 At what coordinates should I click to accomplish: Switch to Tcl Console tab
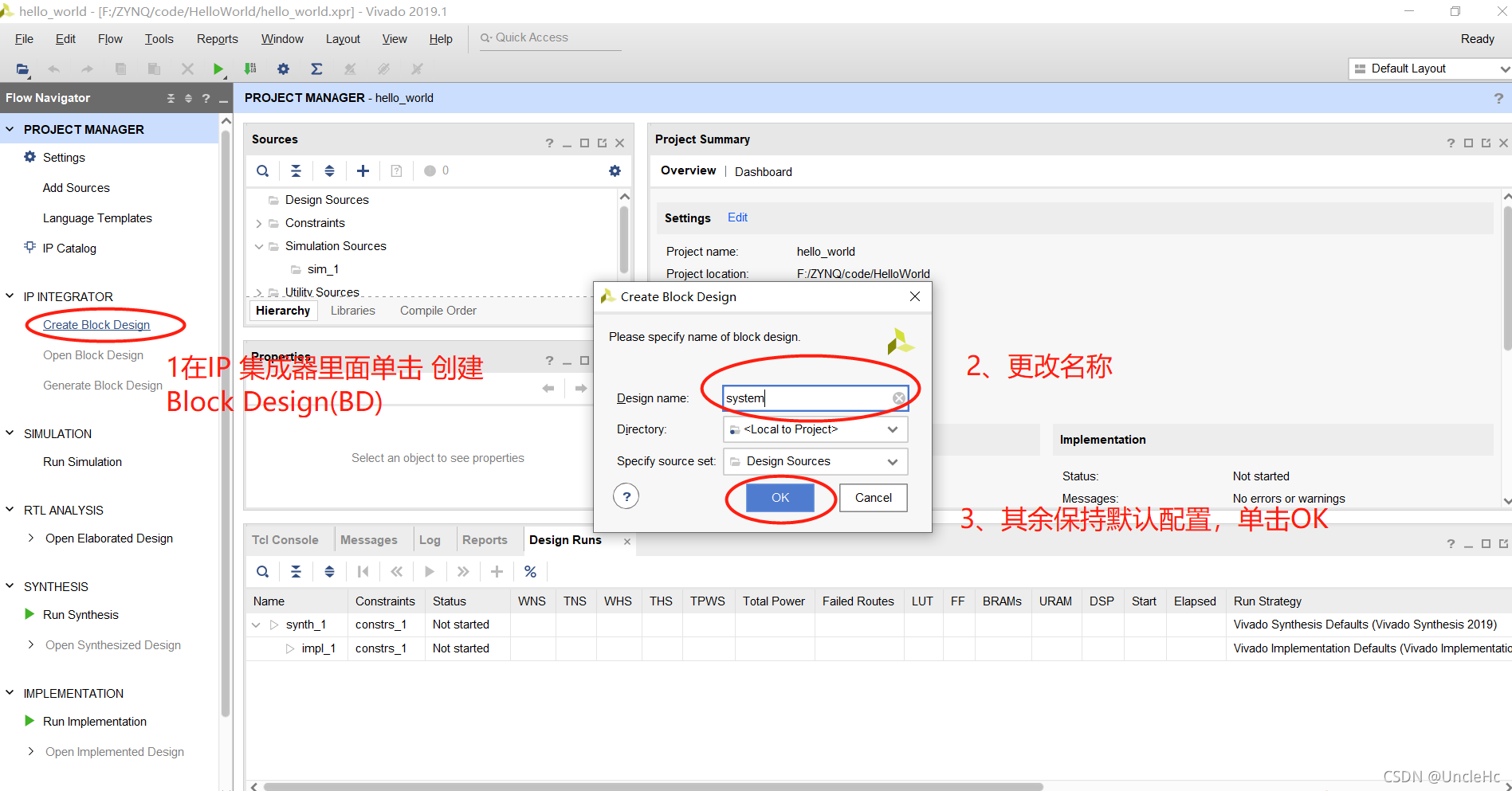coord(285,540)
